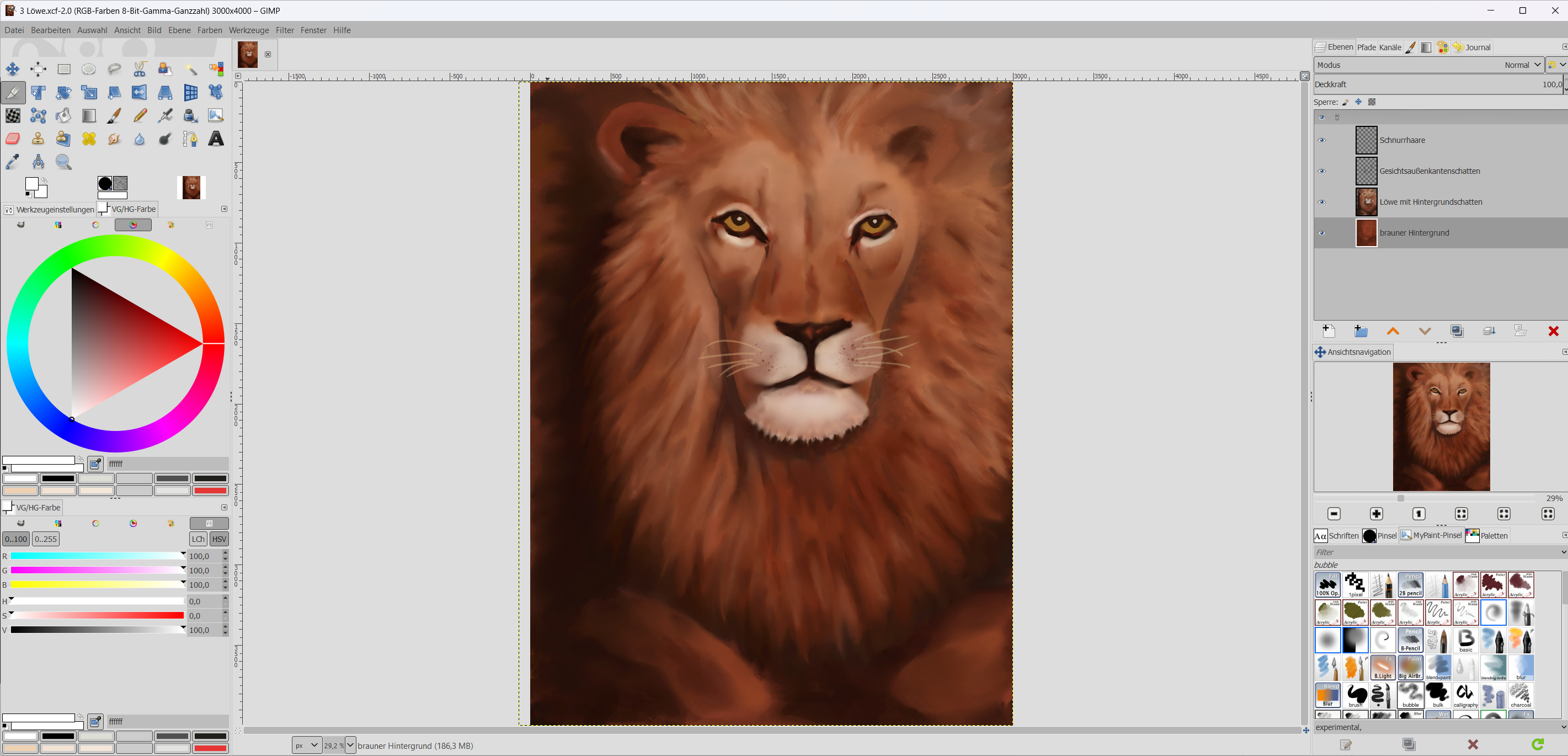Hide the Schnurrhaare layer
1568x756 pixels.
click(x=1321, y=140)
